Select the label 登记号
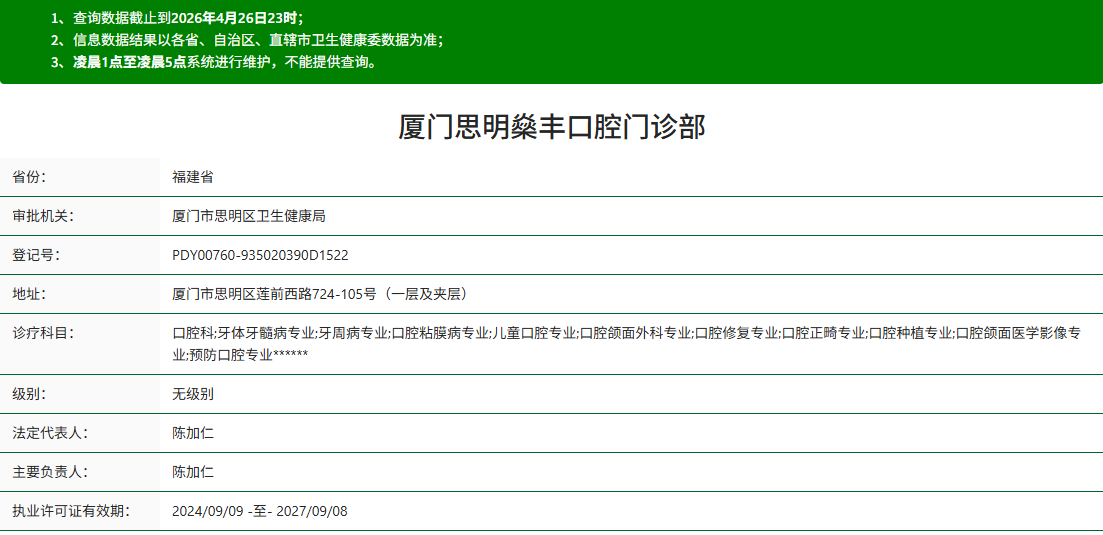This screenshot has height=535, width=1103. tap(36, 255)
